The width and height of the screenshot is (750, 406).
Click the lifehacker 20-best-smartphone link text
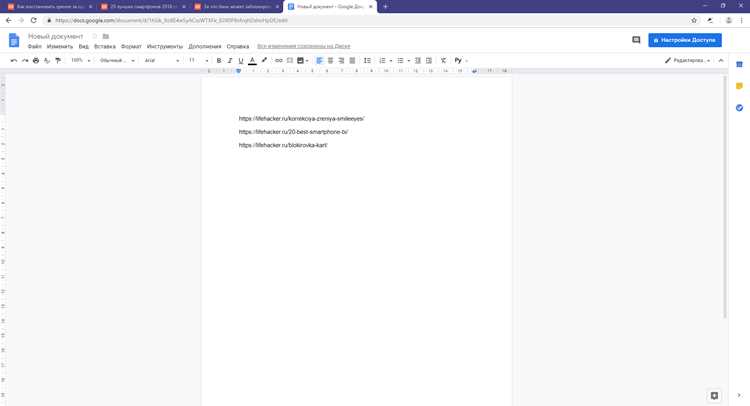(x=293, y=132)
